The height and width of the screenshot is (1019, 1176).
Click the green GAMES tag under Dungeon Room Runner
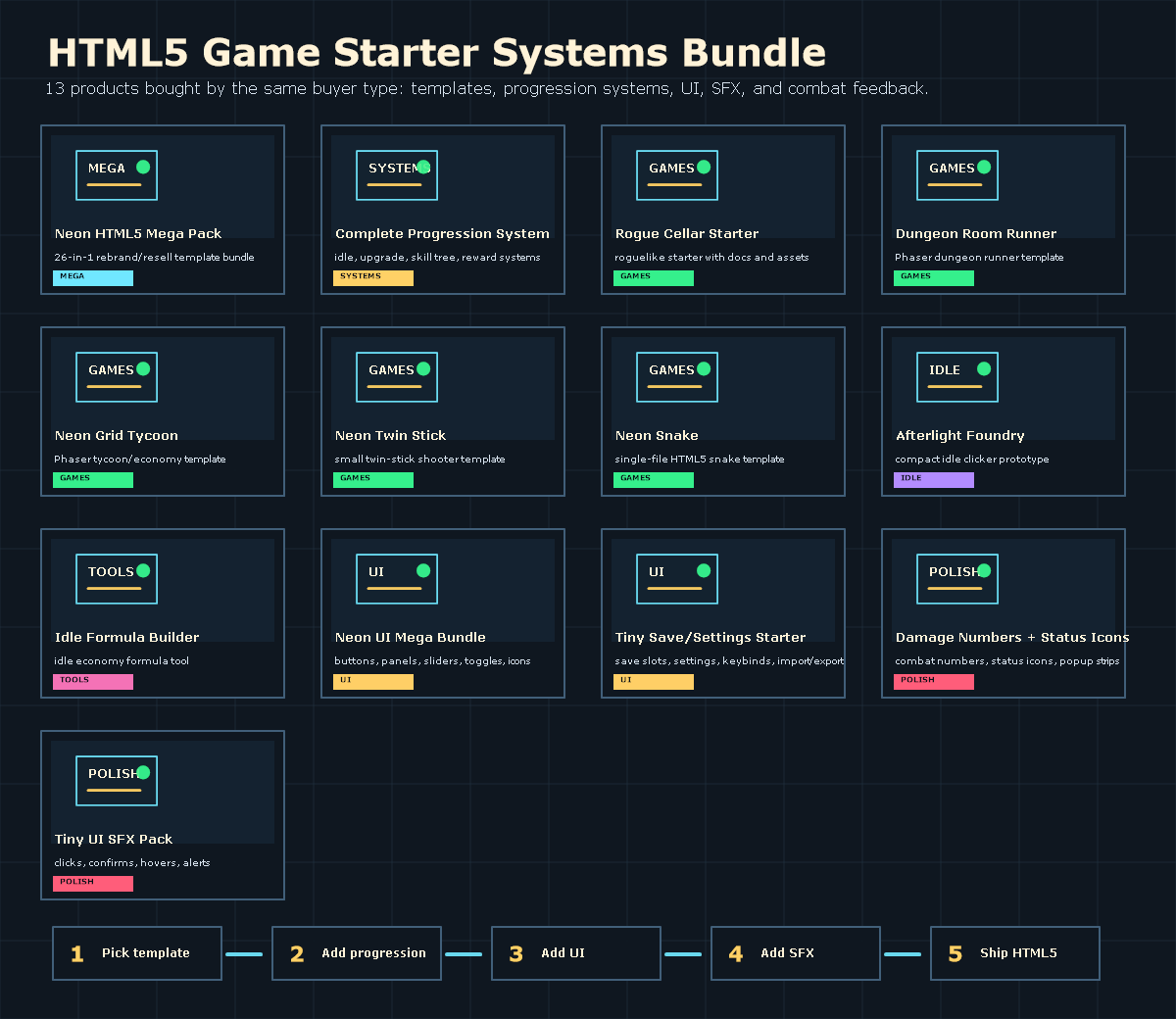[x=934, y=278]
